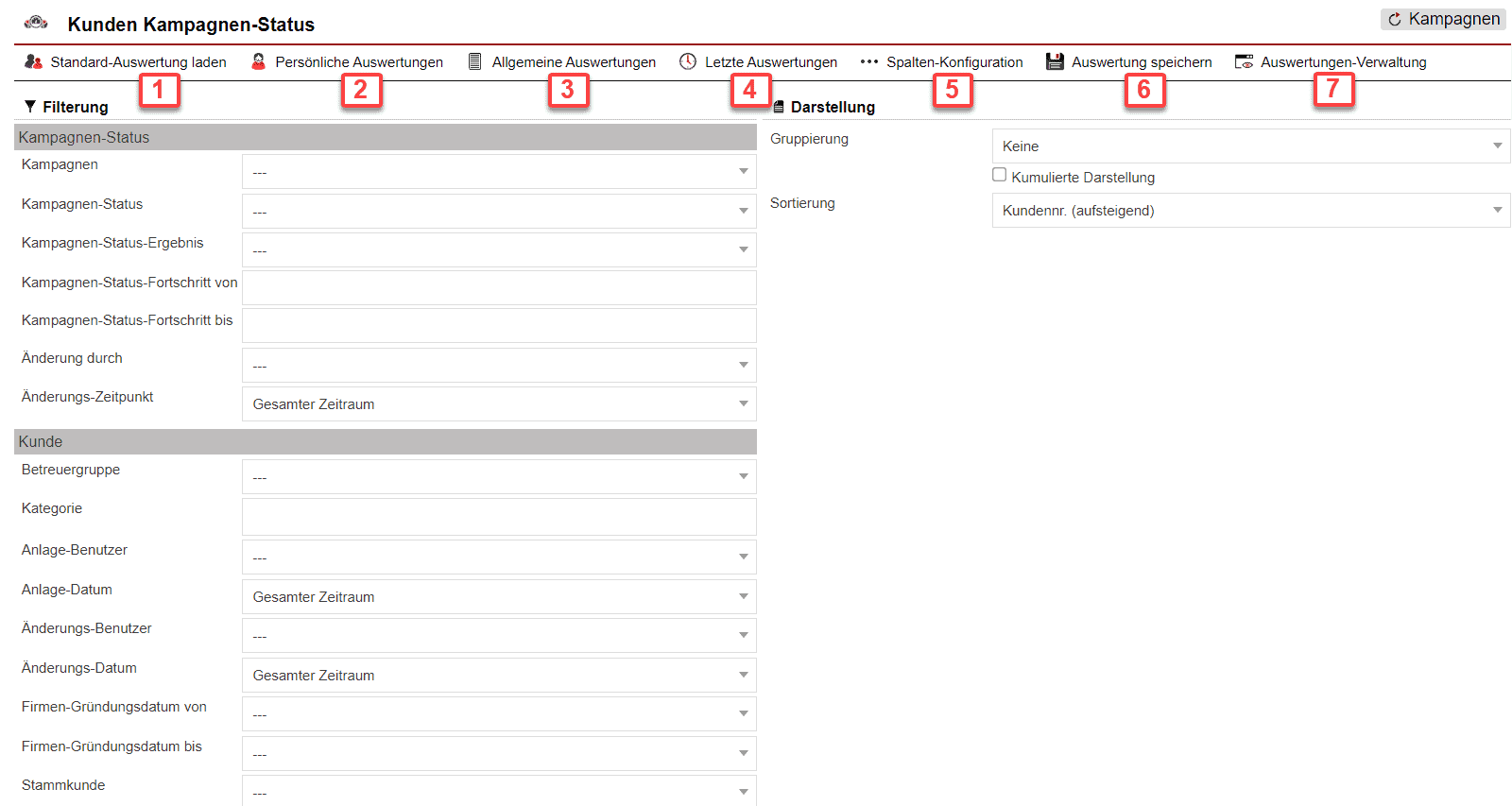Click the Letzte Auswertungen clock icon
Screen dimensions: 1512x806
tap(688, 61)
